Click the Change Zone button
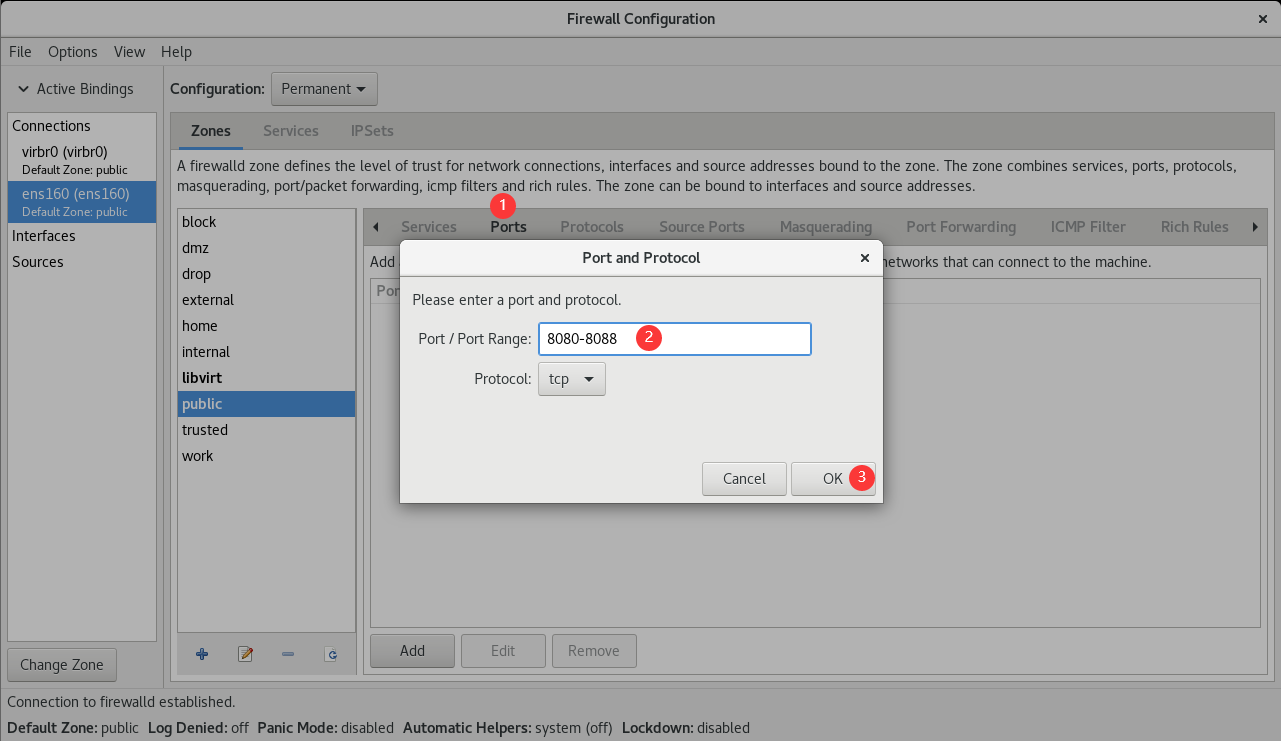The width and height of the screenshot is (1281, 741). 62,665
